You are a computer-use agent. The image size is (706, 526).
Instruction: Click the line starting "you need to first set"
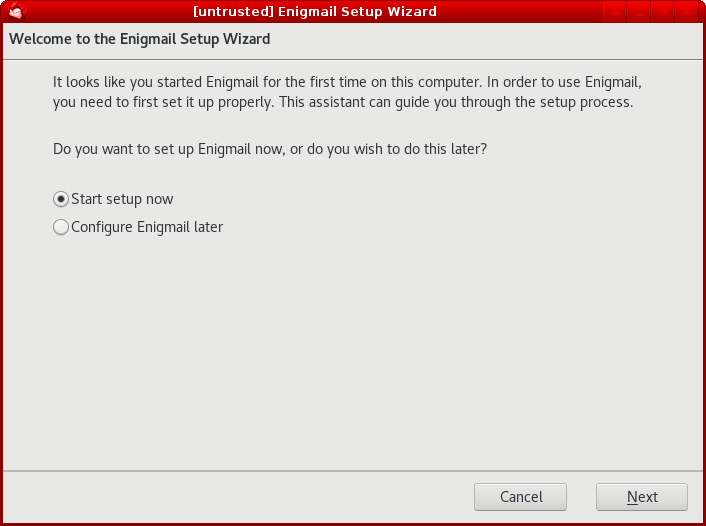pyautogui.click(x=343, y=102)
